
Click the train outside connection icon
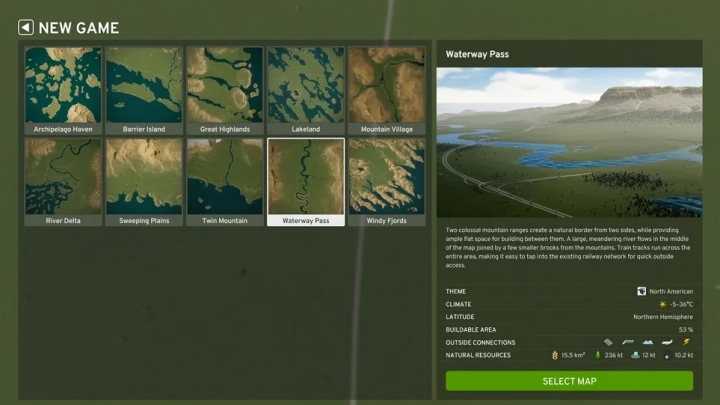(628, 342)
